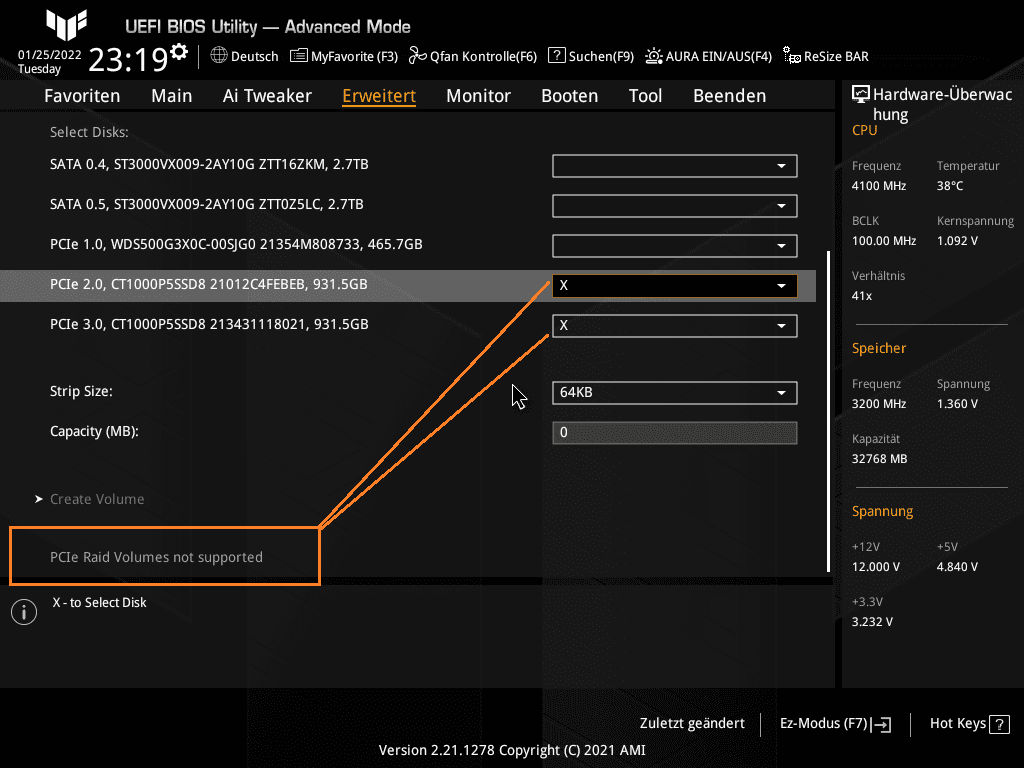Click the Speicher section heading
1024x768 pixels.
878,348
